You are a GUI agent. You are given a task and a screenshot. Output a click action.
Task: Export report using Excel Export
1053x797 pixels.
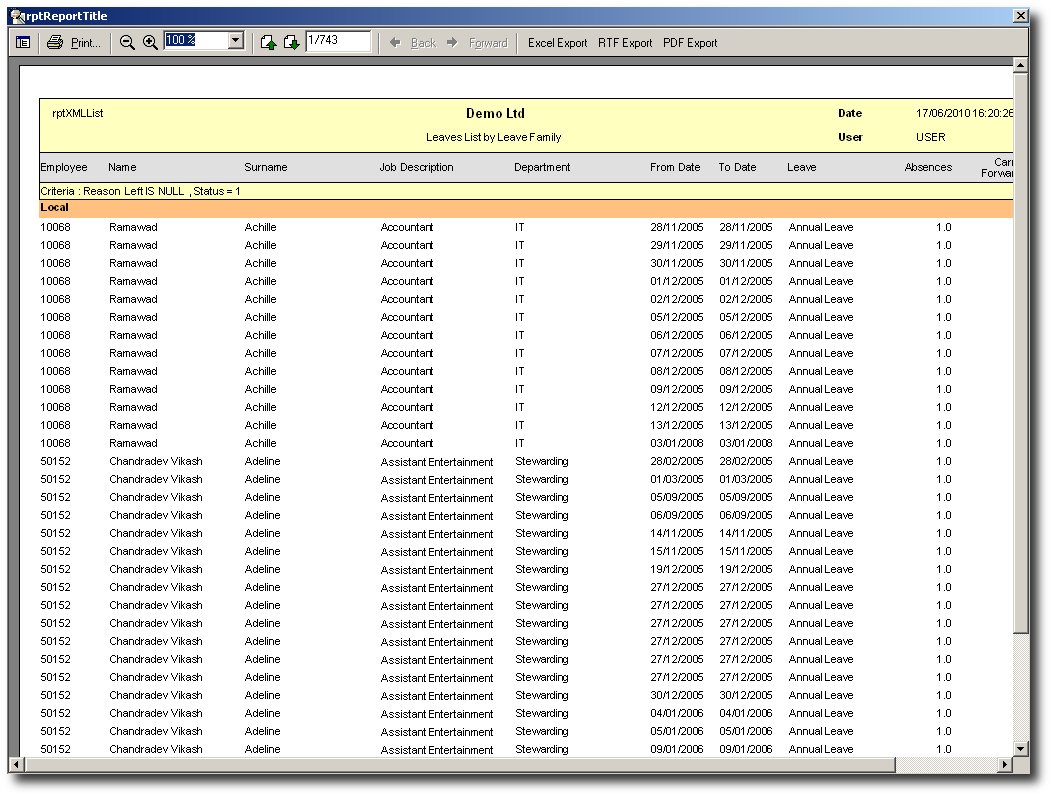click(x=557, y=43)
